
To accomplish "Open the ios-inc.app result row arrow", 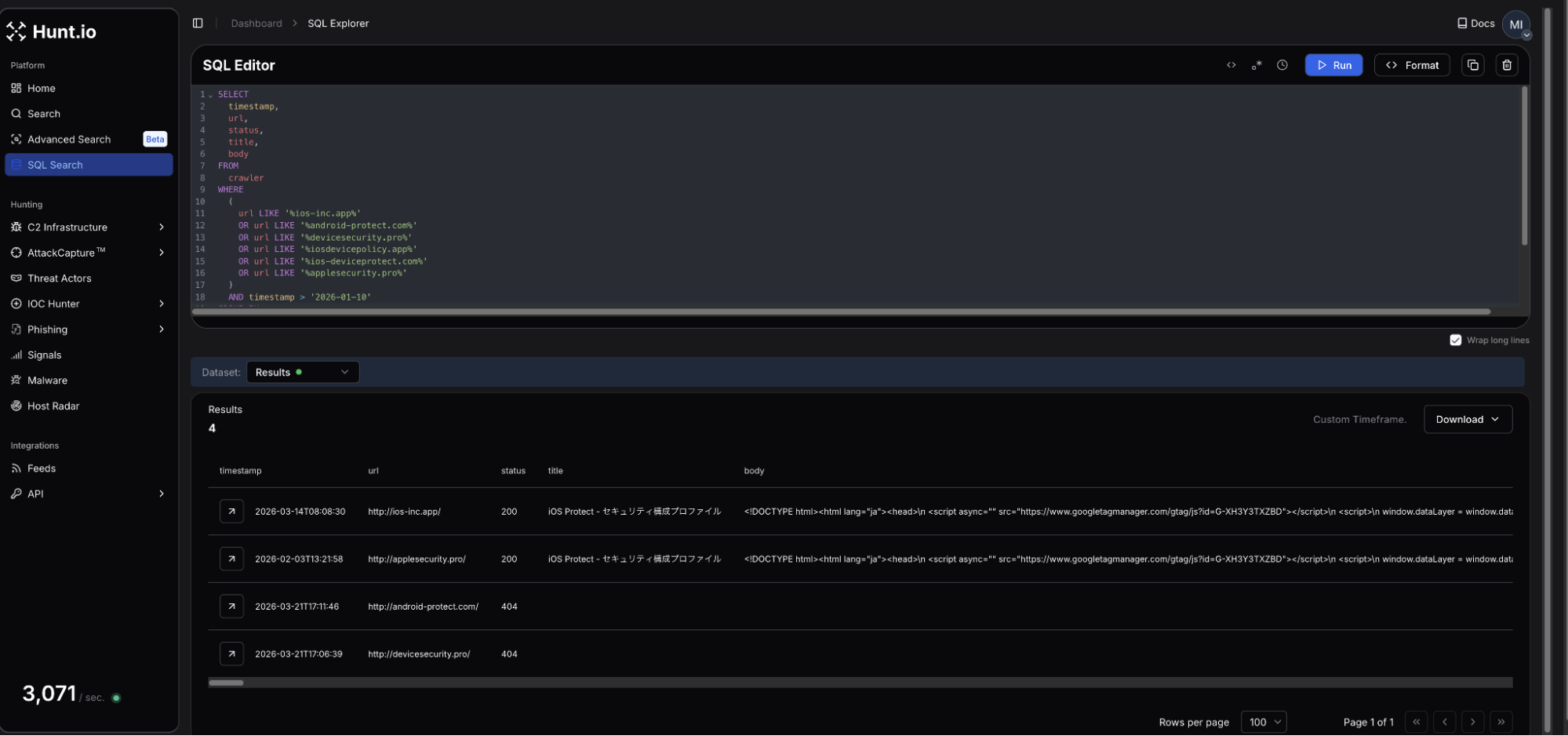I will coord(231,512).
